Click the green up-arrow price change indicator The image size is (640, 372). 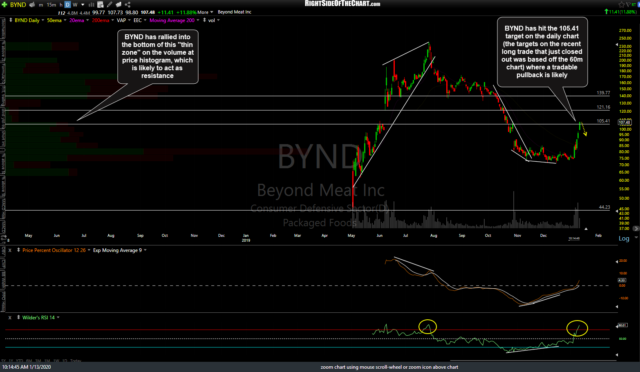607,12
